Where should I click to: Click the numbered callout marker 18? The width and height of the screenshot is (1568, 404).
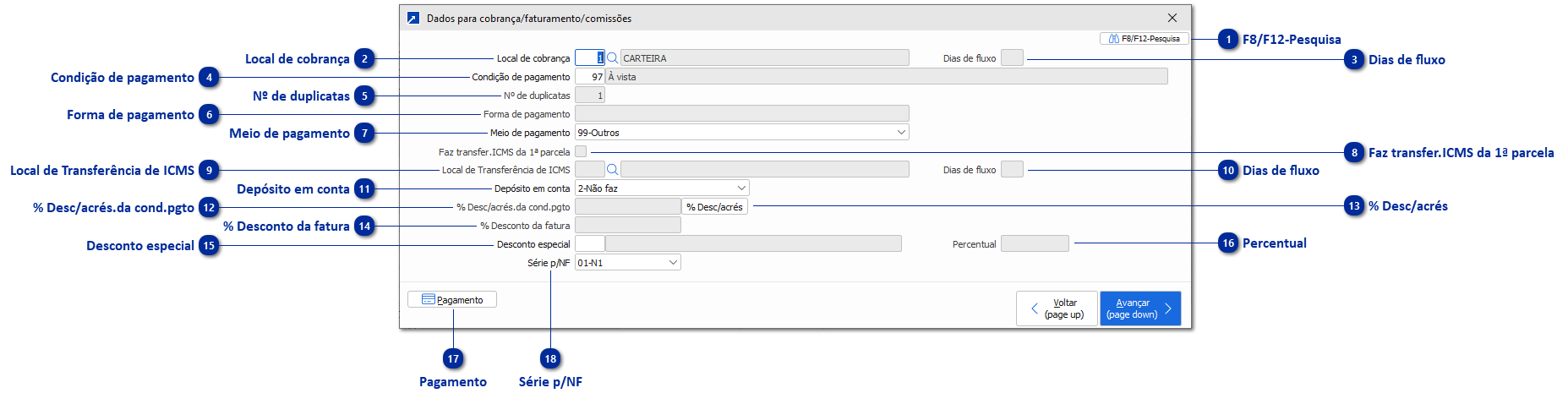(550, 359)
